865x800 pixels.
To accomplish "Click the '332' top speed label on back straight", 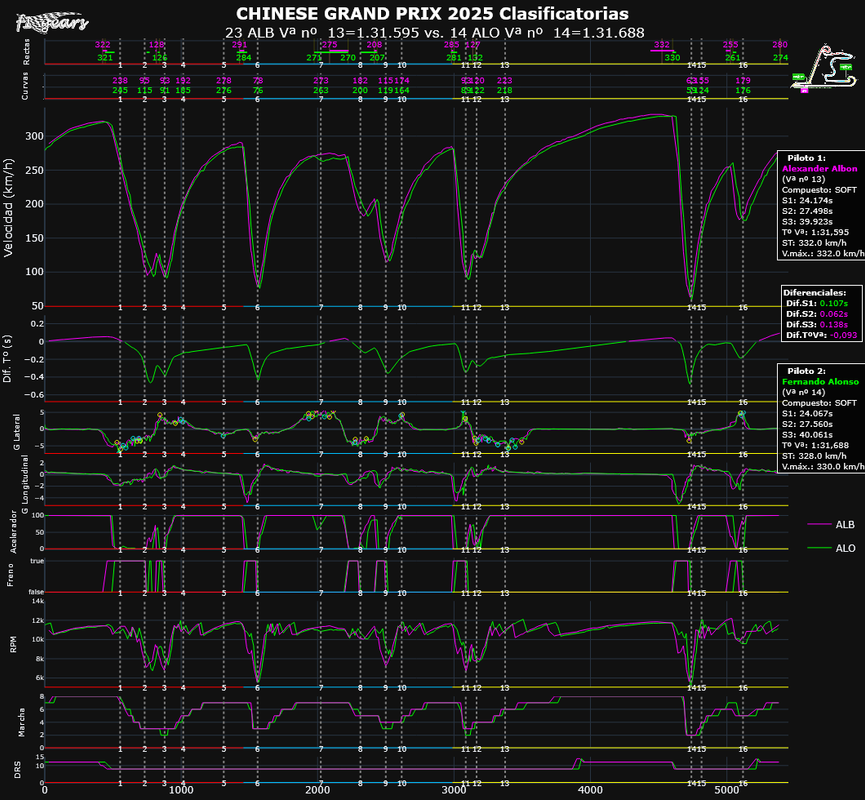I will (662, 45).
